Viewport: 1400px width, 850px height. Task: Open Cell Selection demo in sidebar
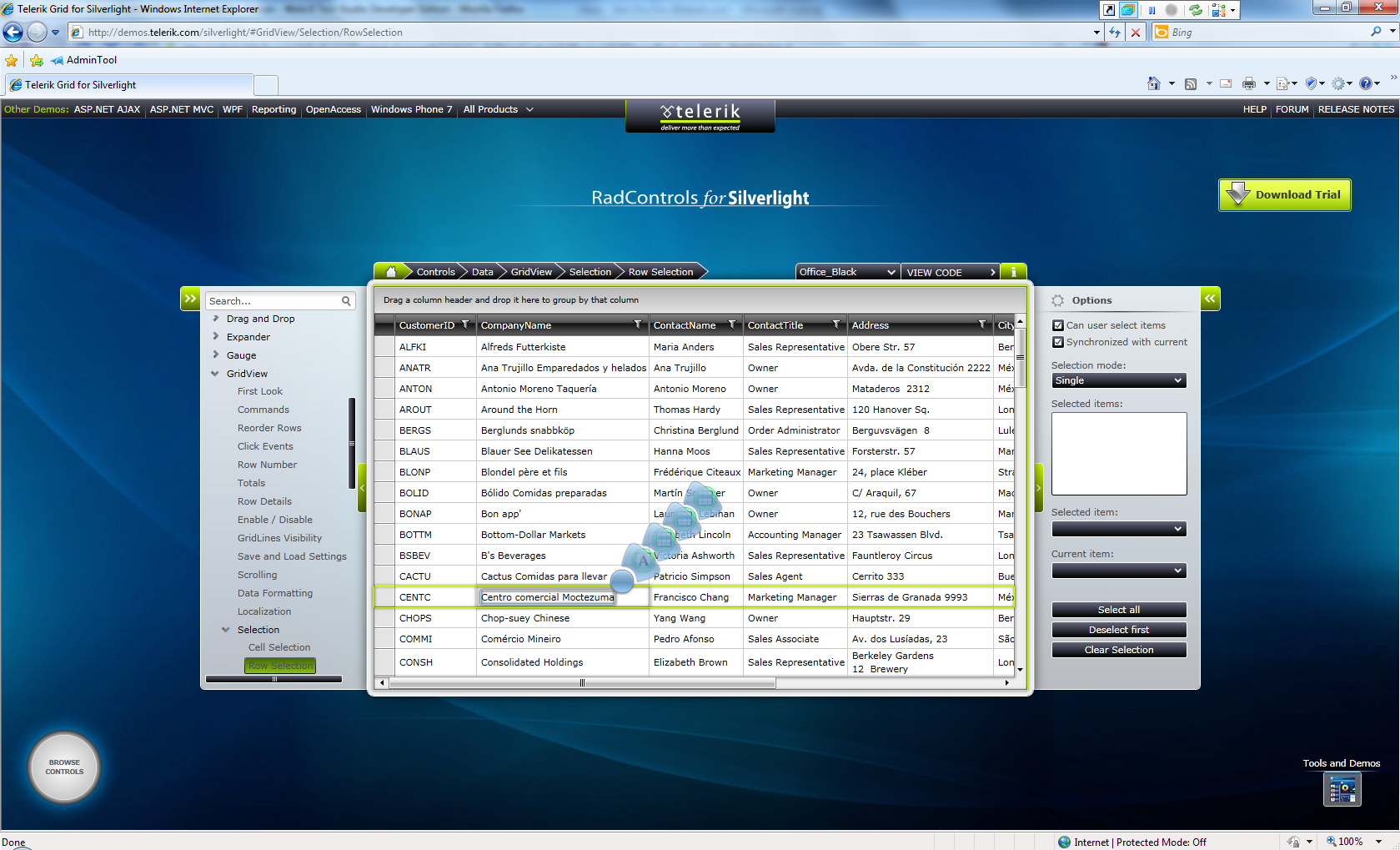pyautogui.click(x=279, y=647)
